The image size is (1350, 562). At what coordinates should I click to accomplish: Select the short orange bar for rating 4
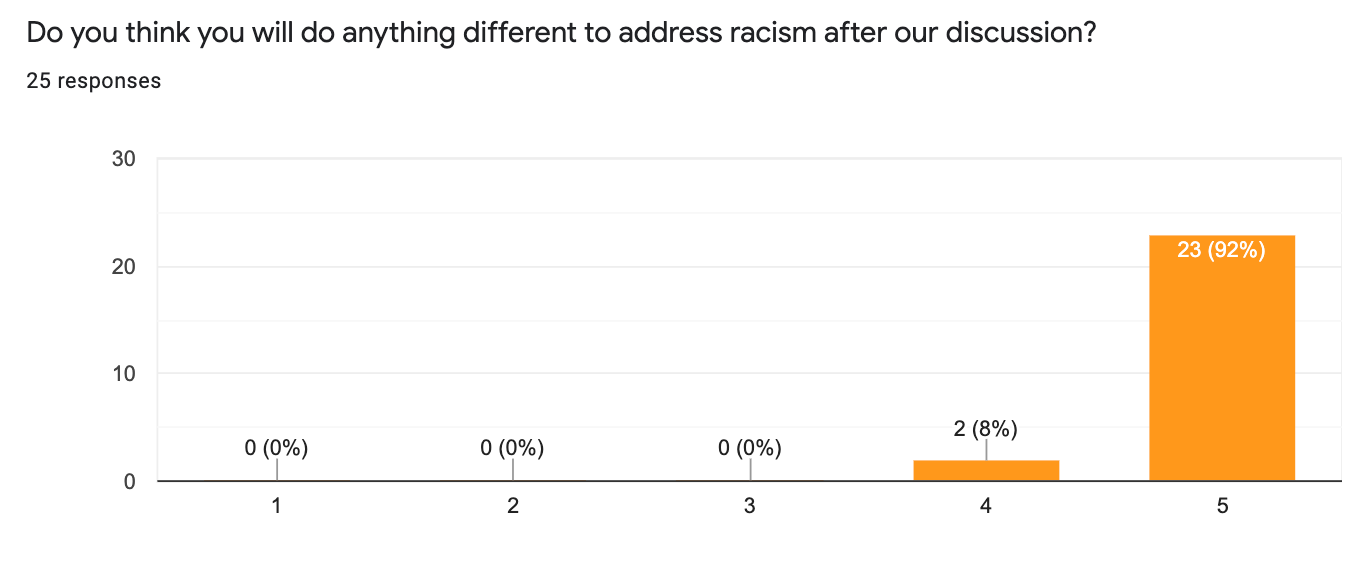[x=986, y=471]
